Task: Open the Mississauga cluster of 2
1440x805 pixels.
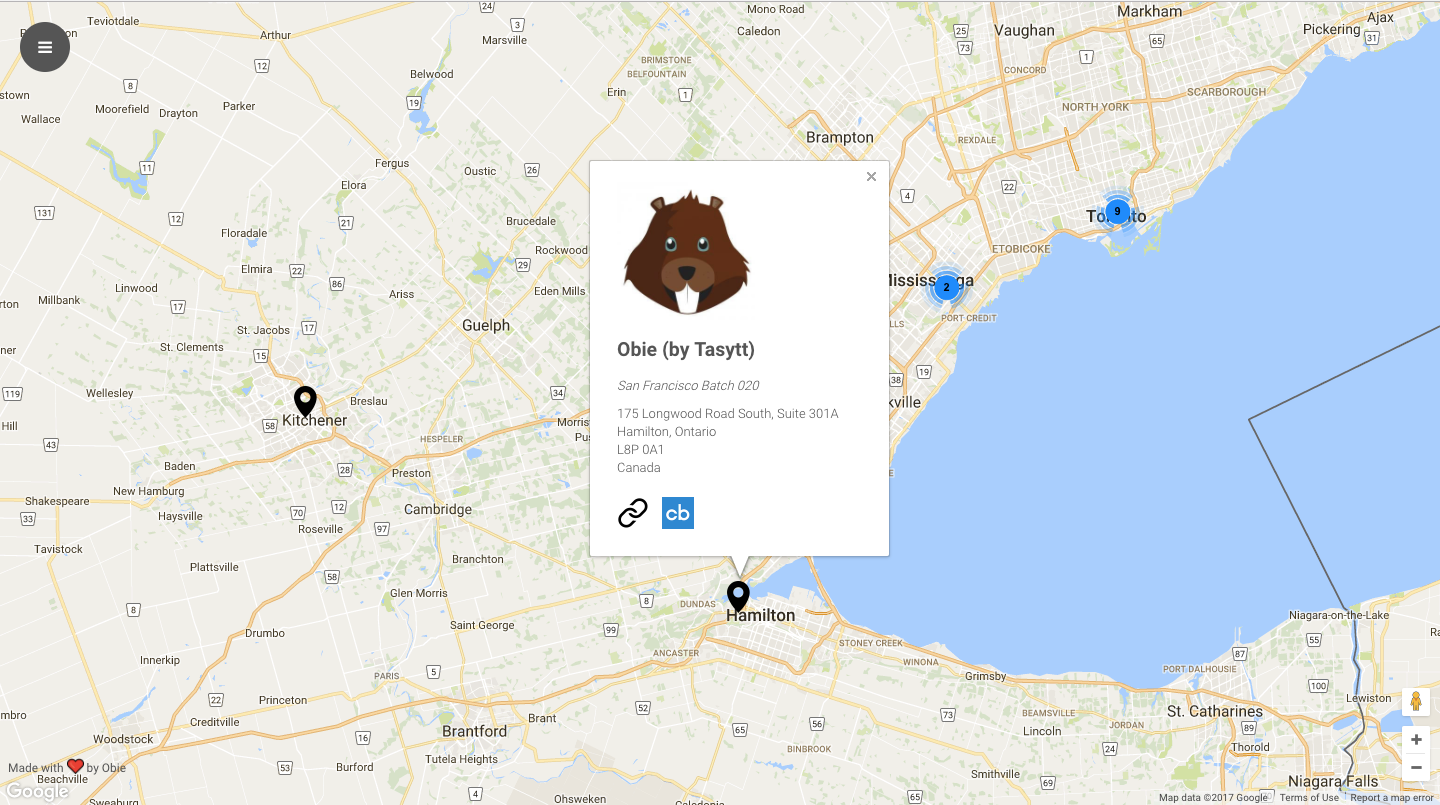Action: 946,288
